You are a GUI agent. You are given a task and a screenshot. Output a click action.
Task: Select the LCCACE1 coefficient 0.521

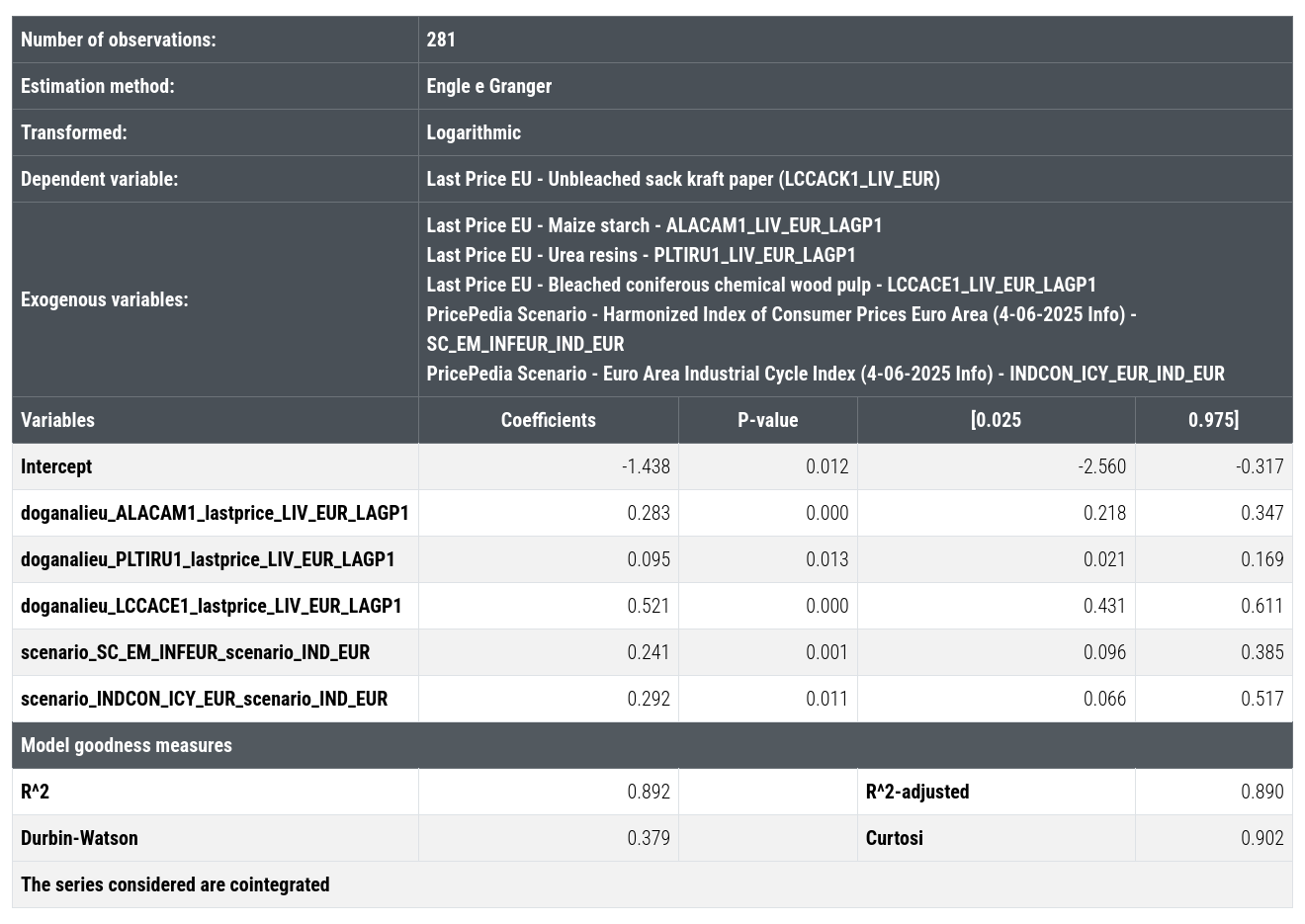(x=649, y=606)
